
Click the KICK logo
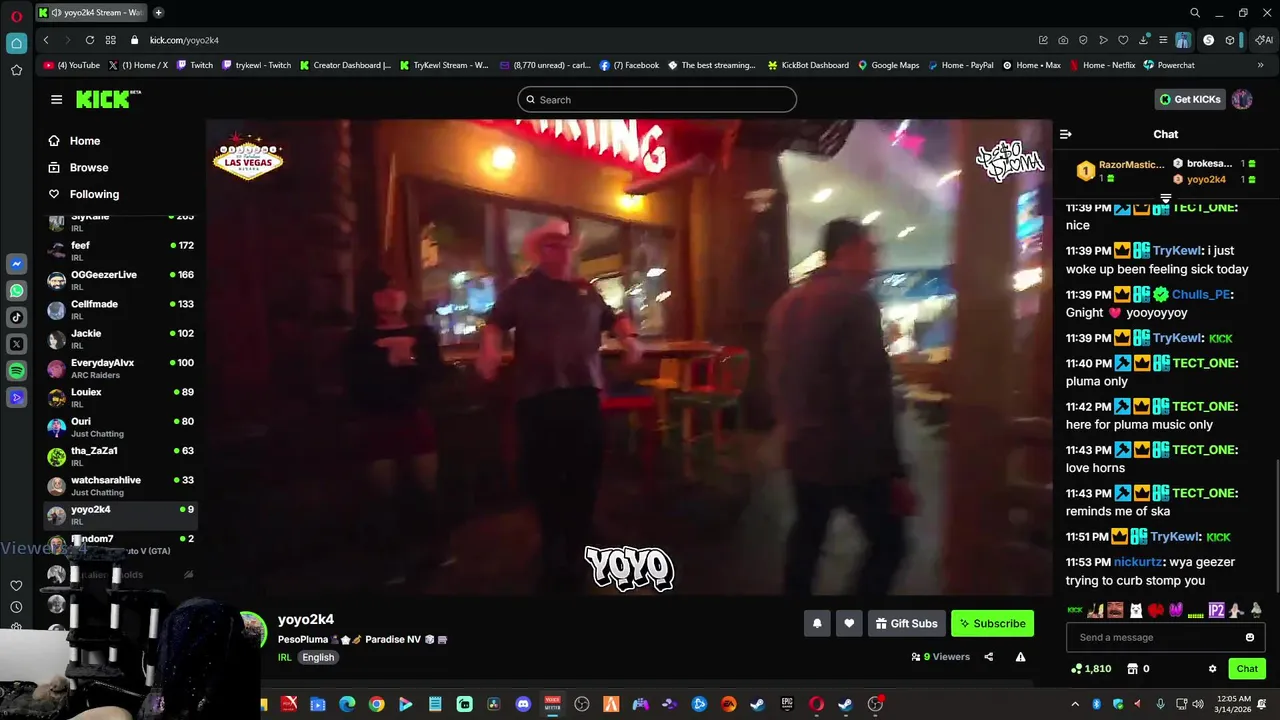point(107,99)
